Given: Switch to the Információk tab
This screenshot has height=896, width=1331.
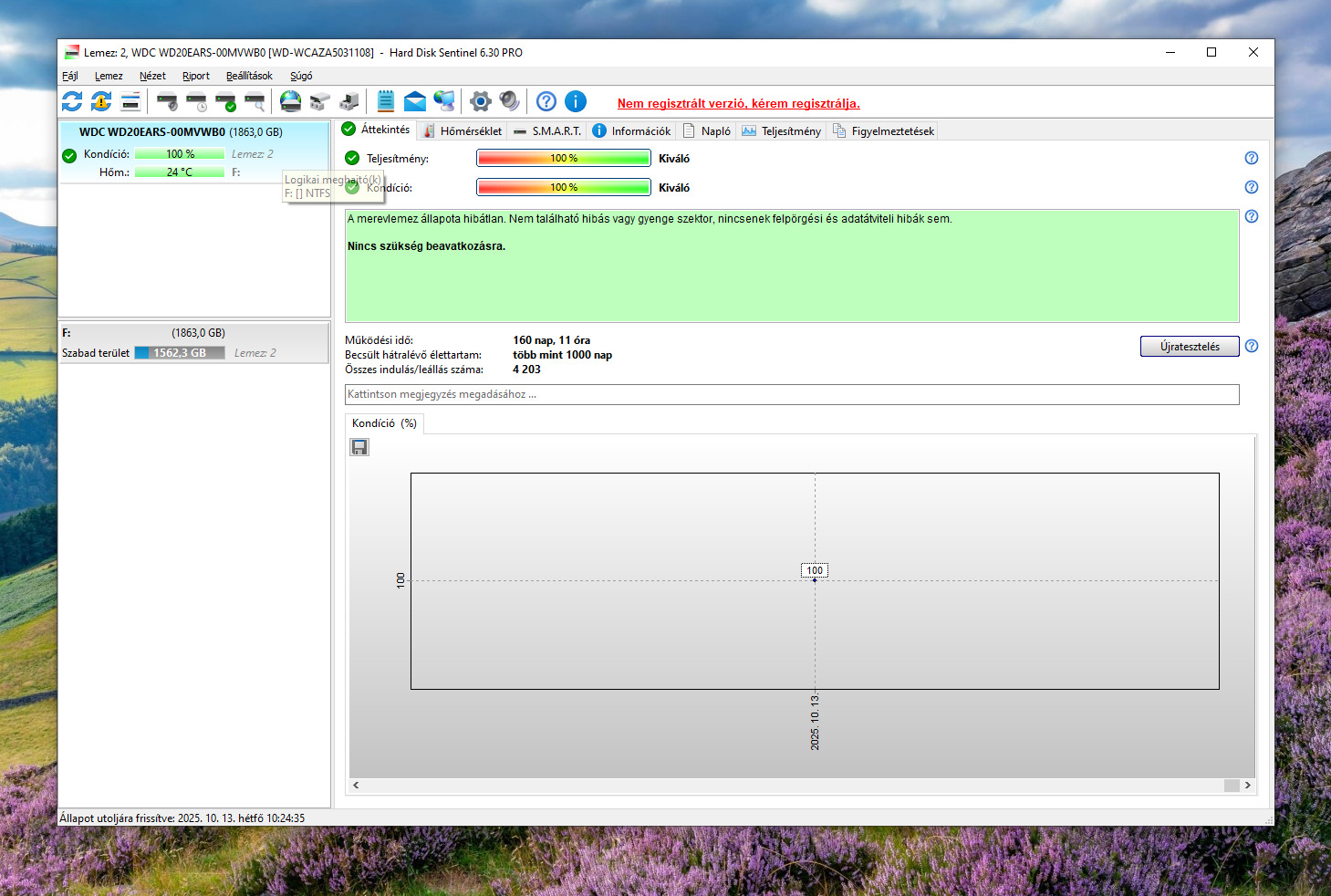Looking at the screenshot, I should click(x=631, y=131).
